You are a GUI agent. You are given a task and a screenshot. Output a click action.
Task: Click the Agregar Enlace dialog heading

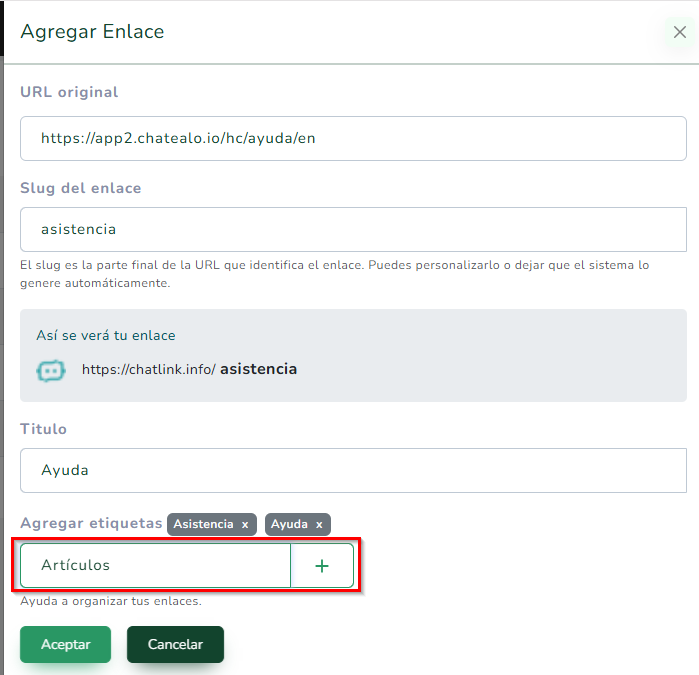[x=92, y=32]
